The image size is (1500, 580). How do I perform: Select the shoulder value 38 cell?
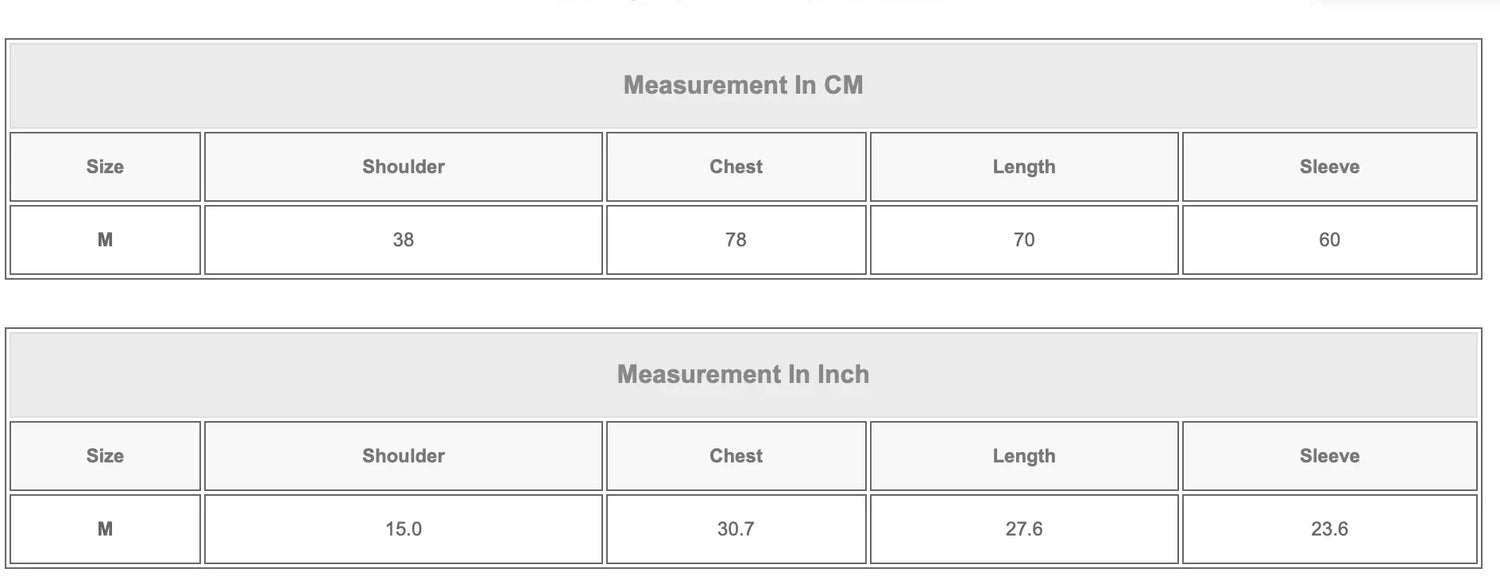(403, 240)
